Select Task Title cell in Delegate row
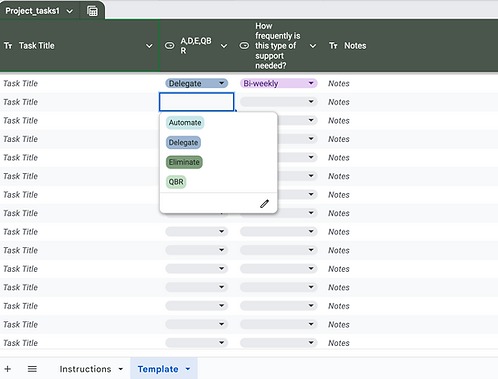Screen dimensions: 498x379 point(79,83)
